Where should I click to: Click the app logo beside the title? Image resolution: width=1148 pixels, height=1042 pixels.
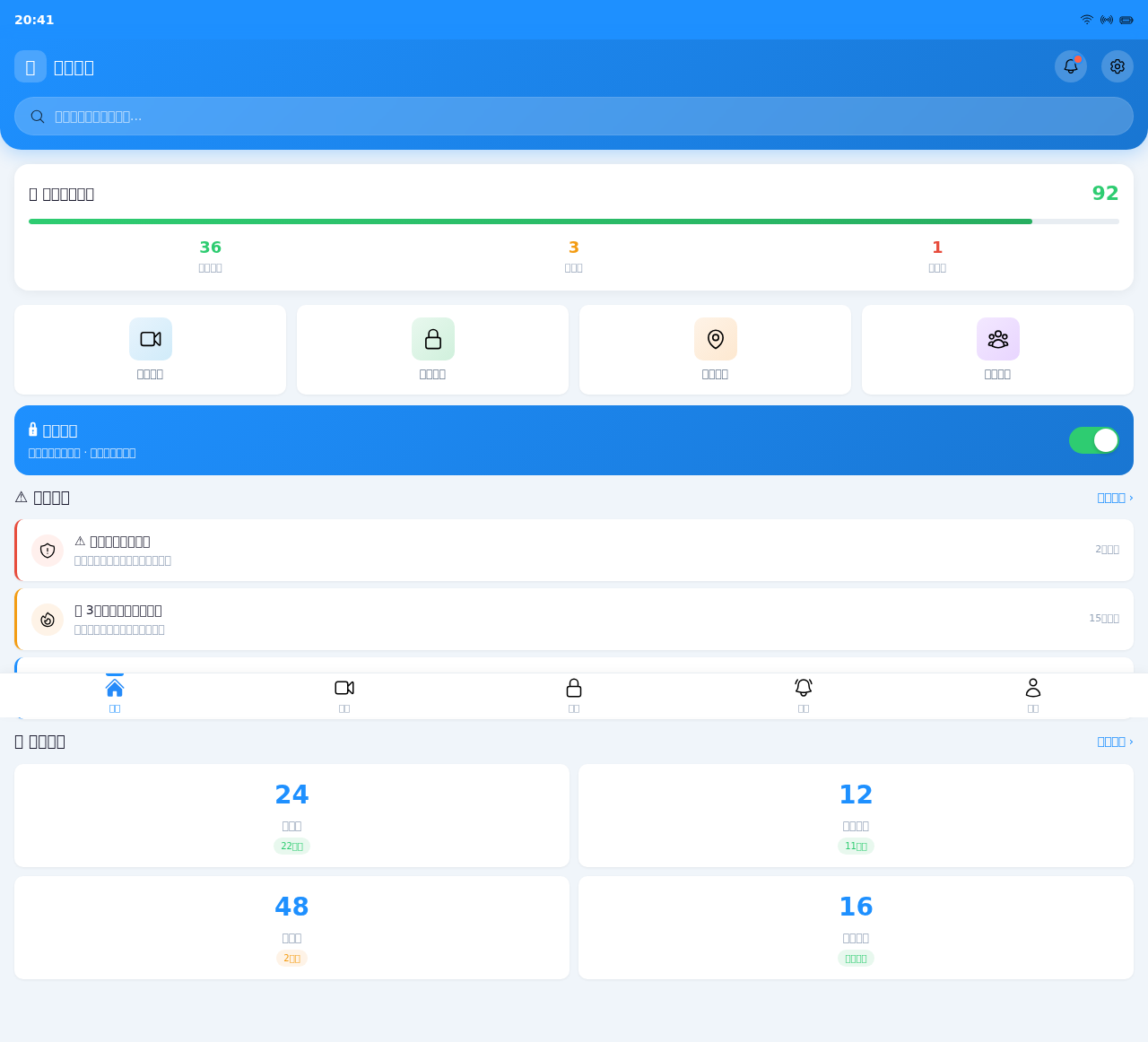[x=30, y=66]
